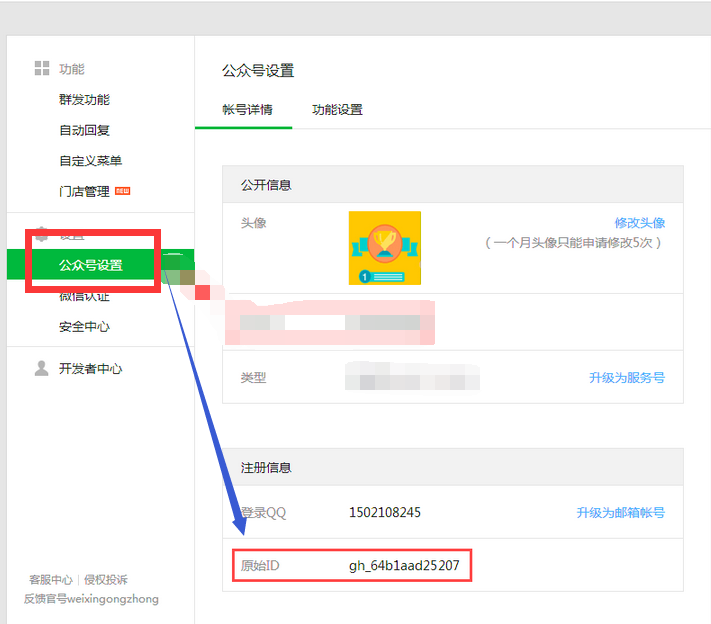Open 开发者中心 section
This screenshot has height=624, width=711.
90,369
